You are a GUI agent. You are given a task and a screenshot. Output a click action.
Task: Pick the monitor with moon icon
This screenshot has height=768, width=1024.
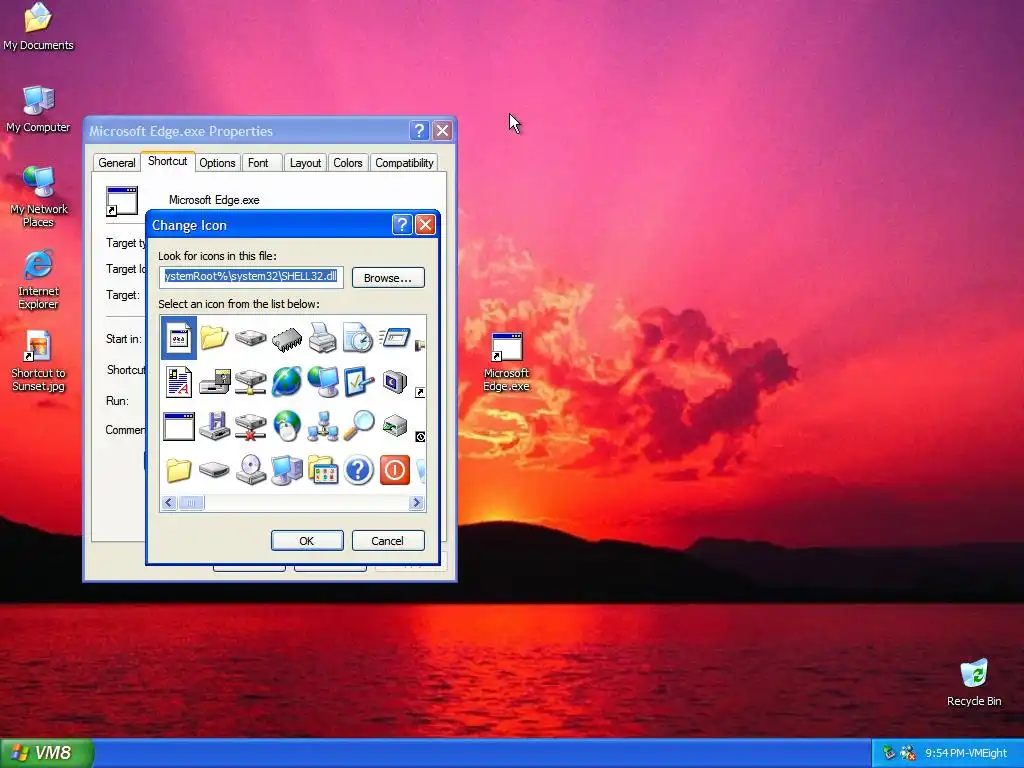coord(394,381)
